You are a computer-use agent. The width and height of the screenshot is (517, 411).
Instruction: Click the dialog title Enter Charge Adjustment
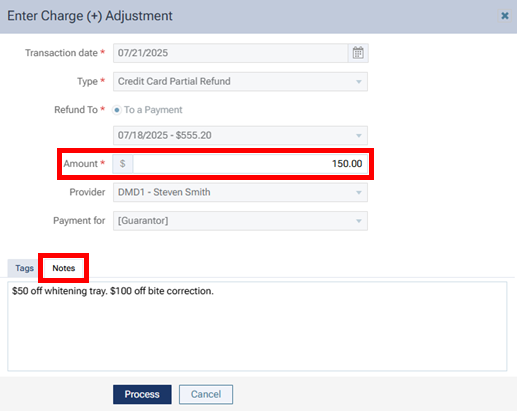click(90, 16)
